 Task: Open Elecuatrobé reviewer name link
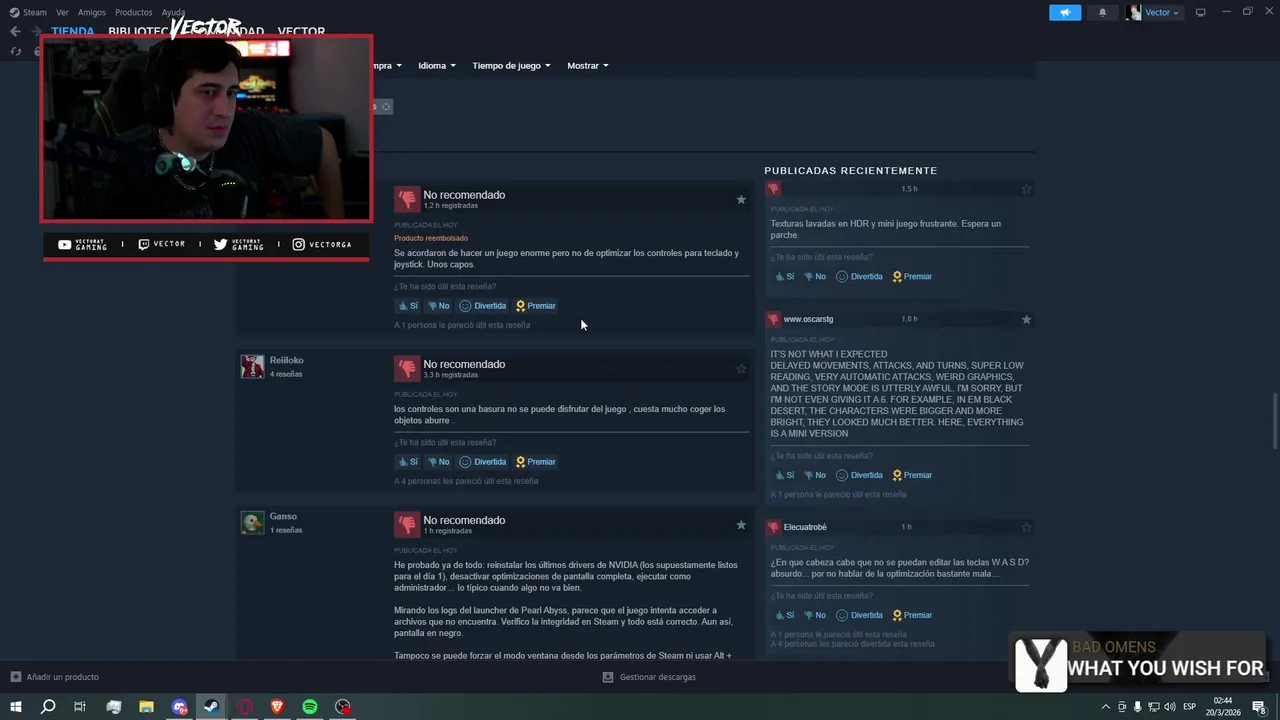pos(805,527)
